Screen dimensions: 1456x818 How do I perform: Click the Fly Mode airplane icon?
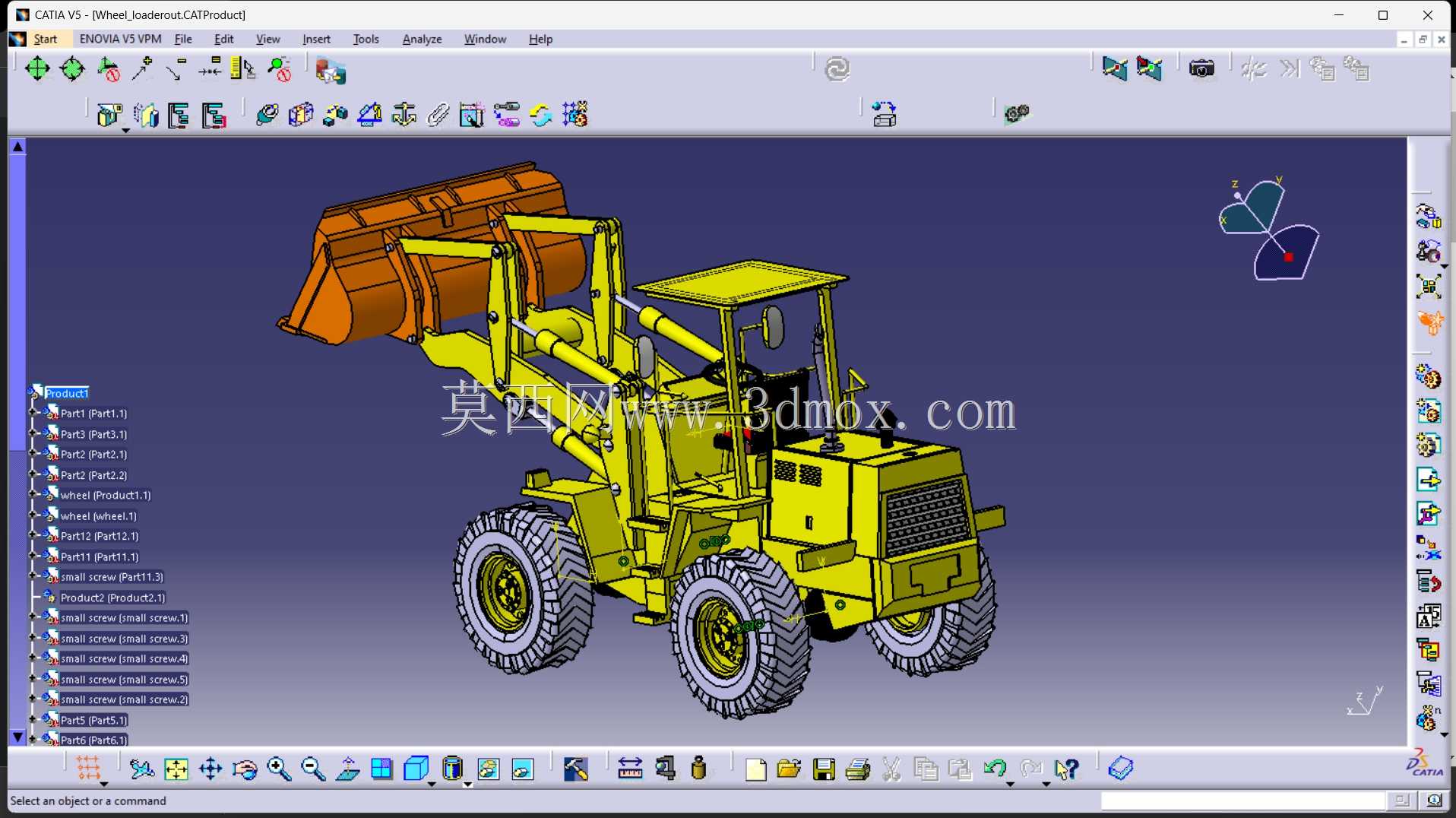pos(141,769)
